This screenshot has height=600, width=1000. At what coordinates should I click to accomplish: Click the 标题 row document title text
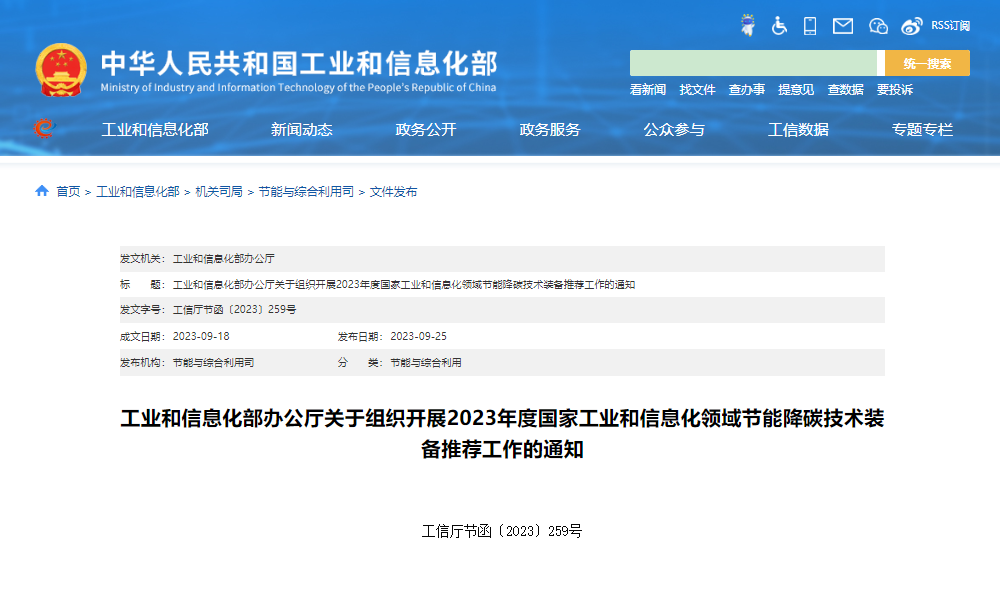point(404,285)
